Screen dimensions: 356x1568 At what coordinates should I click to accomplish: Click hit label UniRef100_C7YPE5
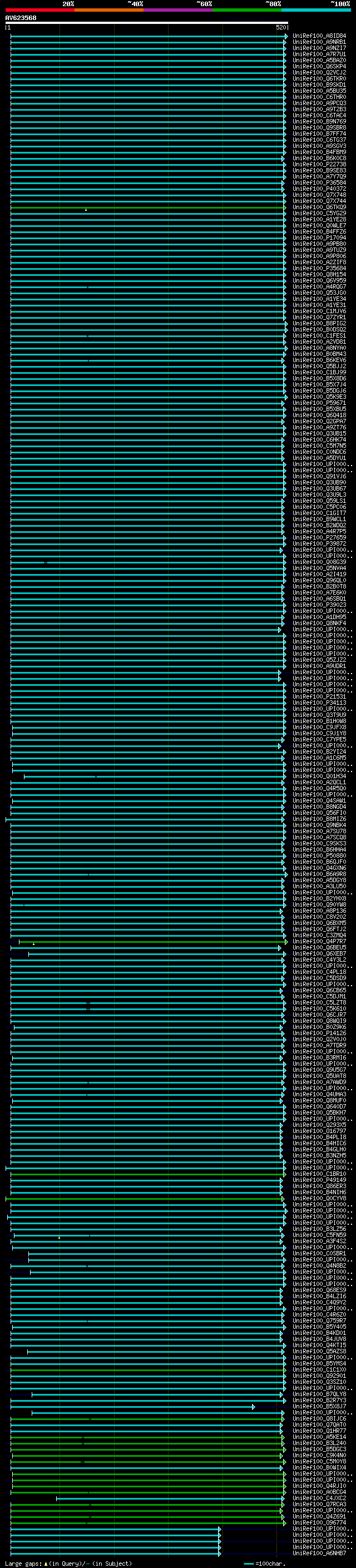click(319, 740)
